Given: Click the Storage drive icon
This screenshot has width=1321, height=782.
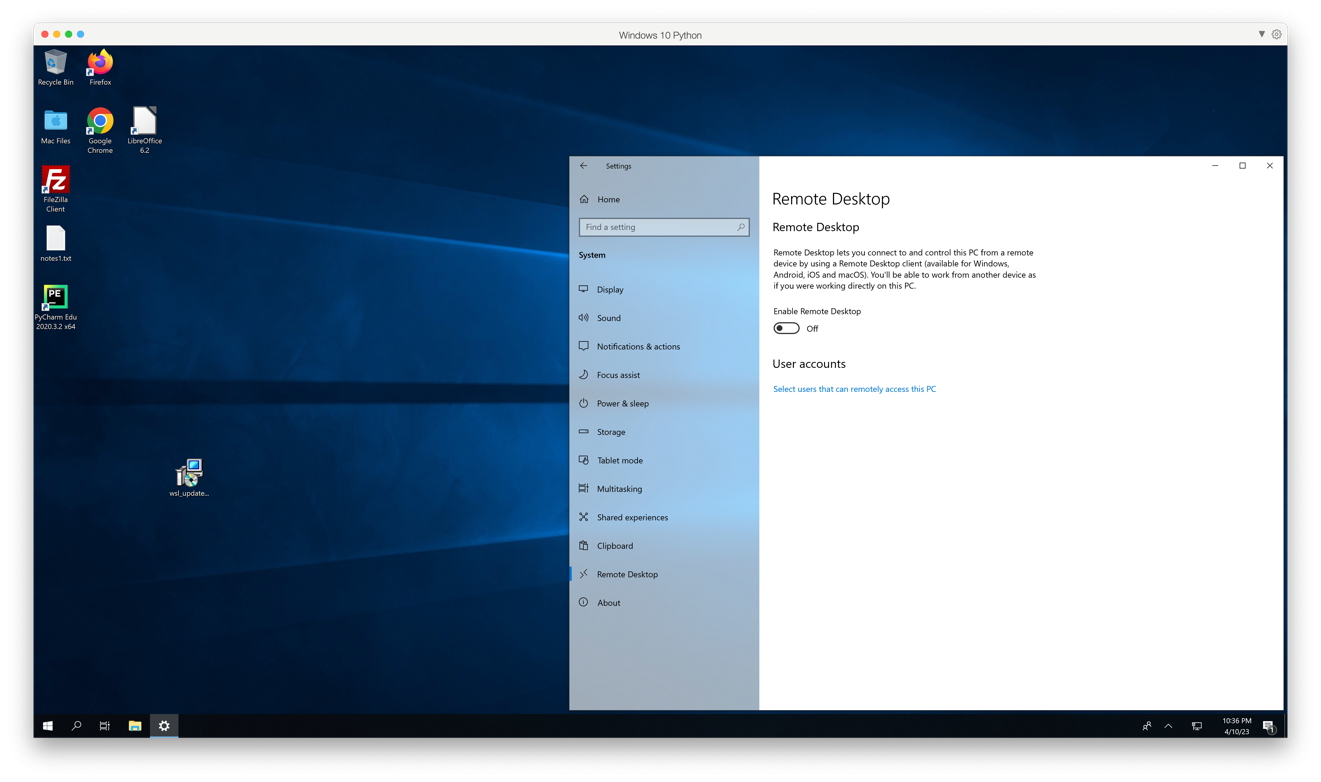Looking at the screenshot, I should (584, 432).
